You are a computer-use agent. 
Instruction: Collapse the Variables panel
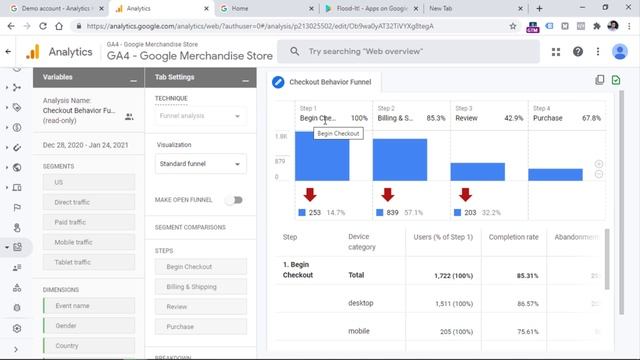pyautogui.click(x=133, y=81)
